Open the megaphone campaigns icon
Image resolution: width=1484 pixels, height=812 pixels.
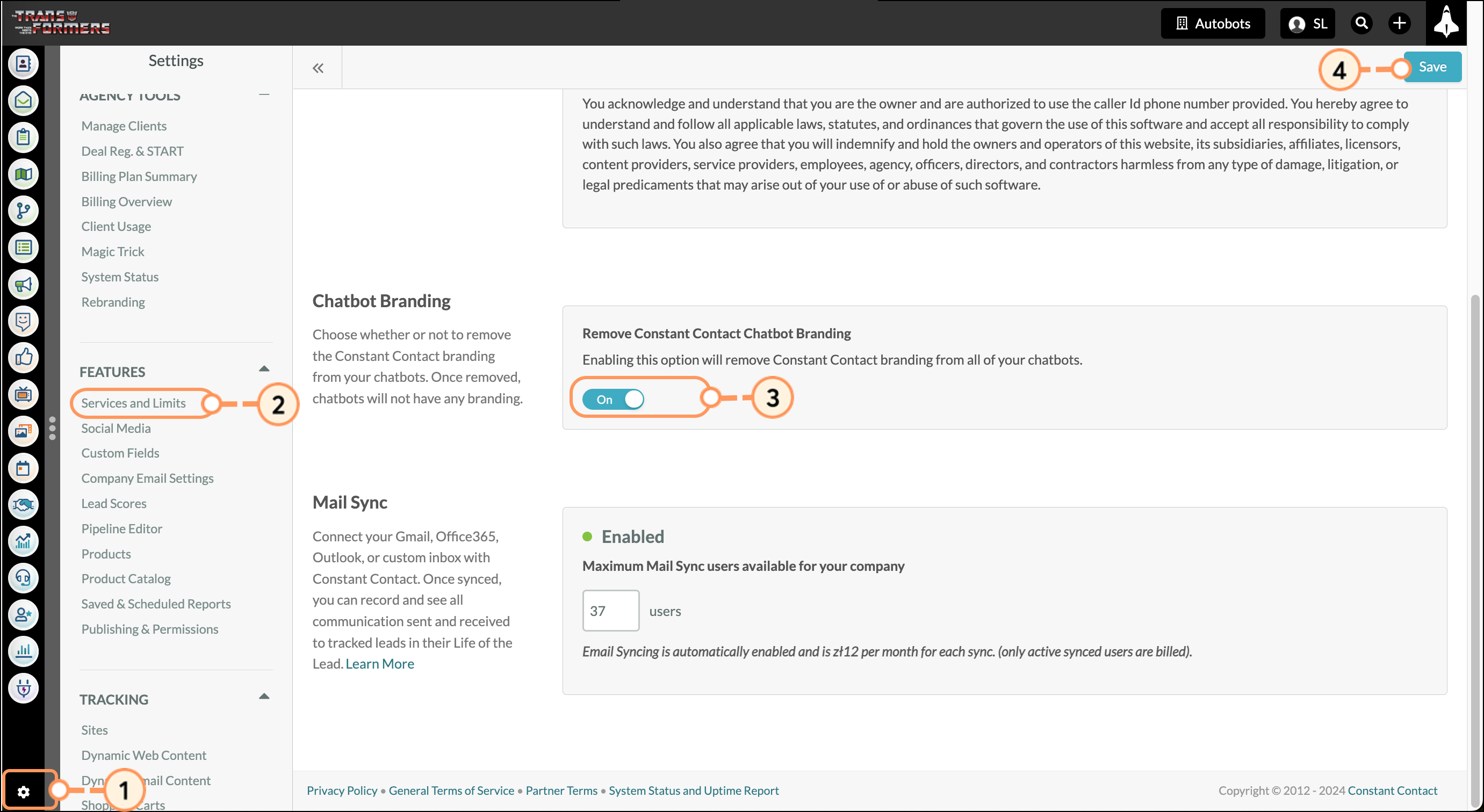click(23, 285)
